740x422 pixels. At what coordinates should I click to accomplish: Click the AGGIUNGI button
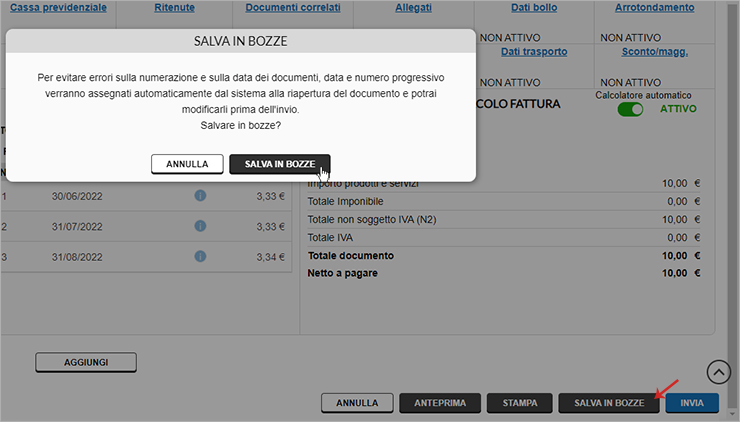point(86,362)
